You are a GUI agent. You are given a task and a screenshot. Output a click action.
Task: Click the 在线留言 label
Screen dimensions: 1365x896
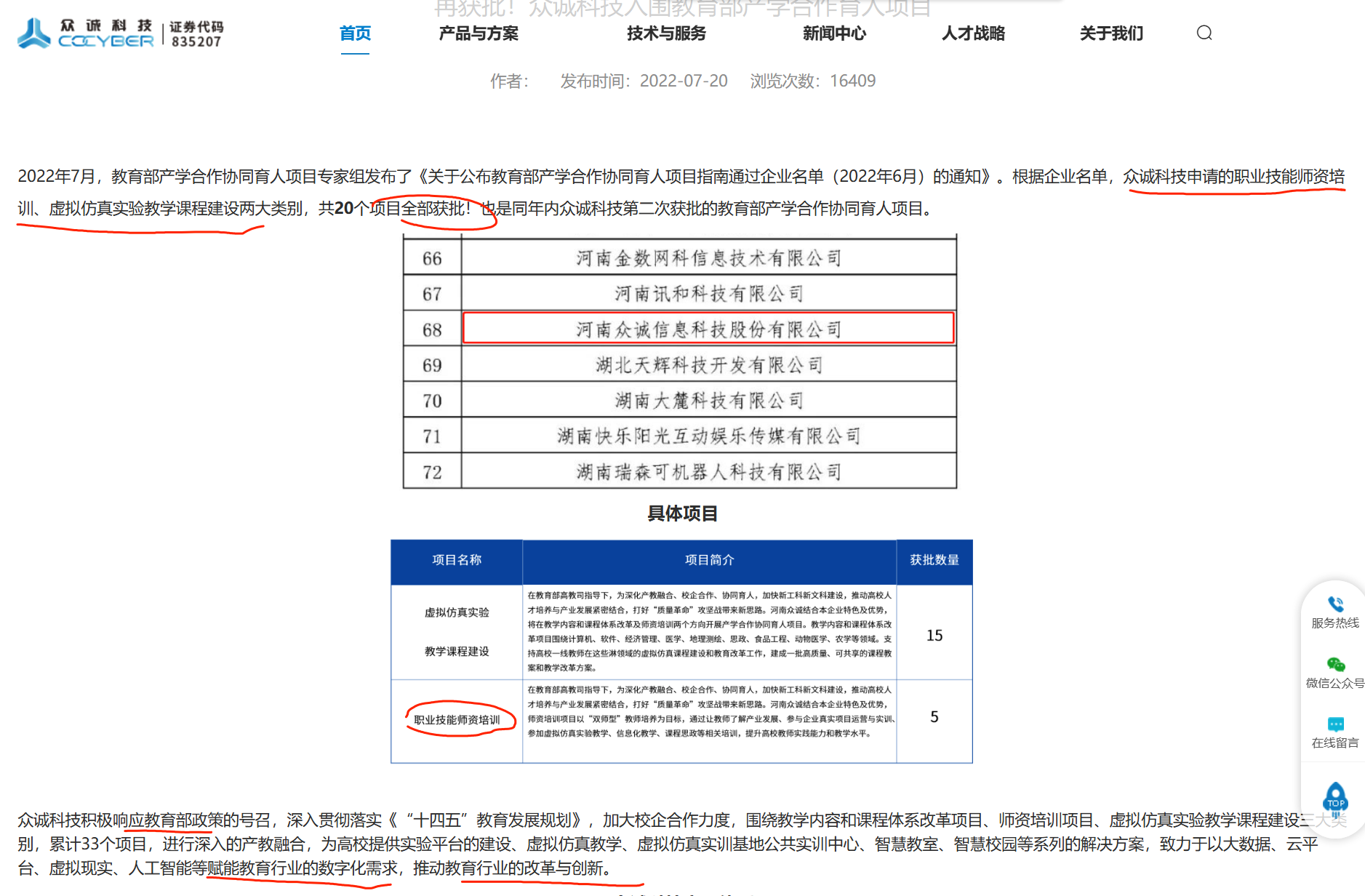coord(1335,743)
